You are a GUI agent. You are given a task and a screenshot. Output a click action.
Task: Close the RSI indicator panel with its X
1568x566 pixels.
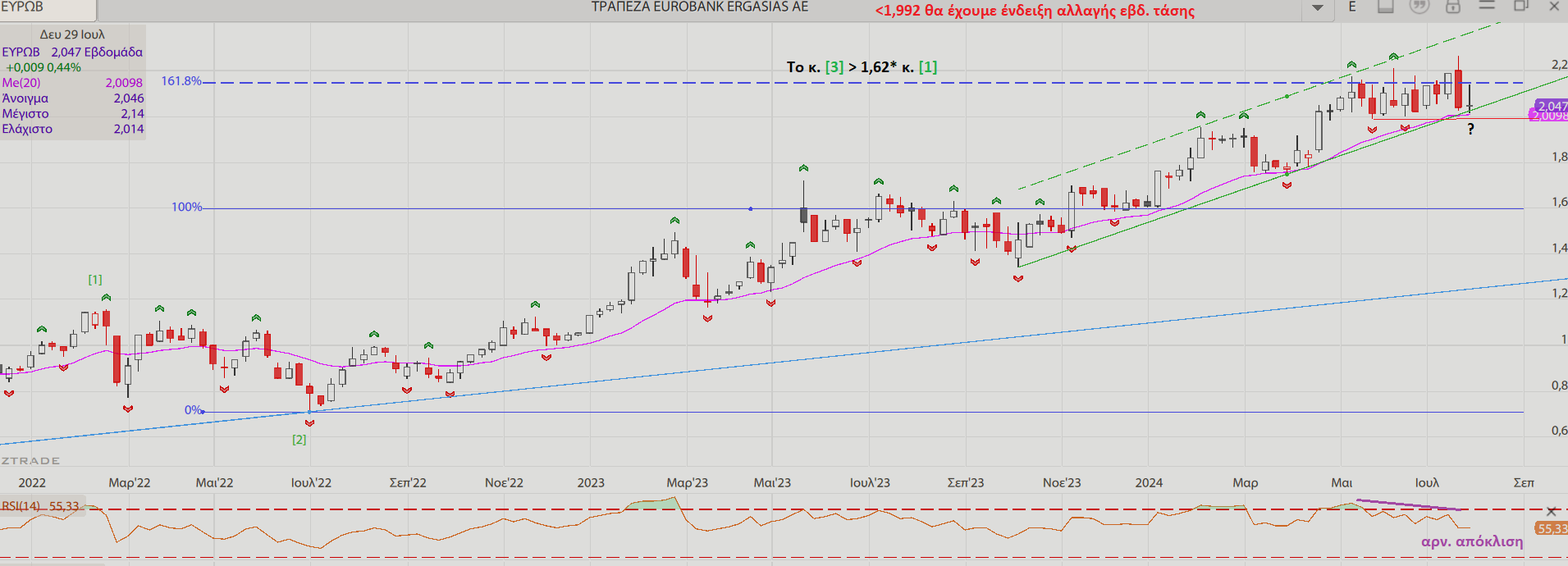point(1551,512)
